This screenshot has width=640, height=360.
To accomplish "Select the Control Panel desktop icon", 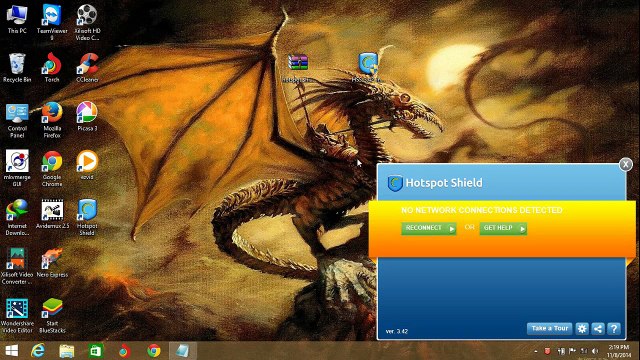I will pos(17,120).
